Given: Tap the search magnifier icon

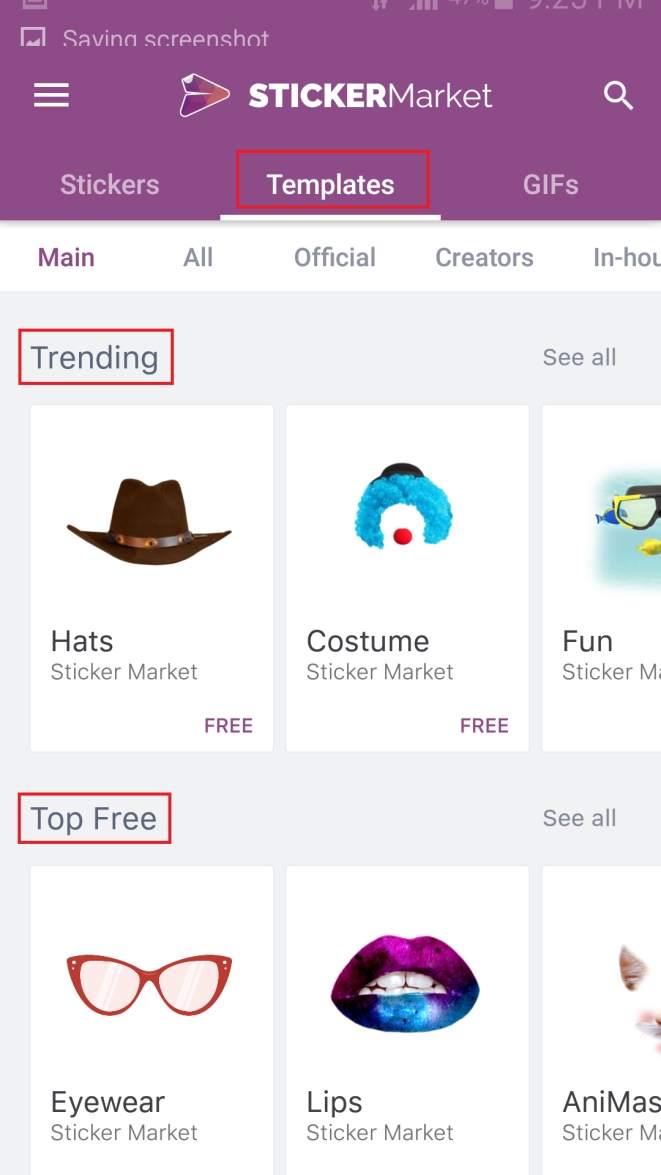Looking at the screenshot, I should click(618, 96).
